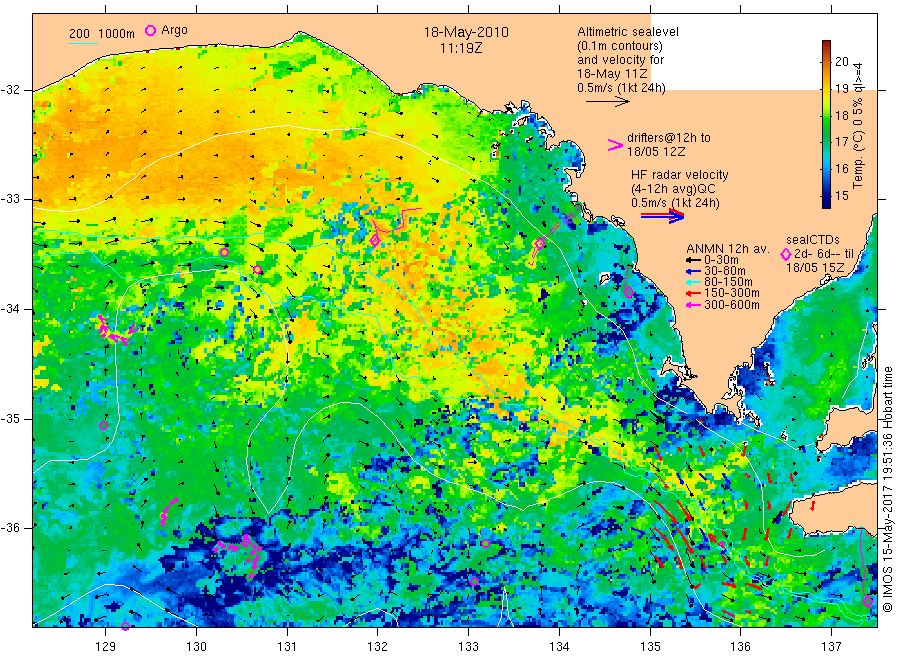Click the '18/05 15Z' seal CTD time text

click(815, 268)
